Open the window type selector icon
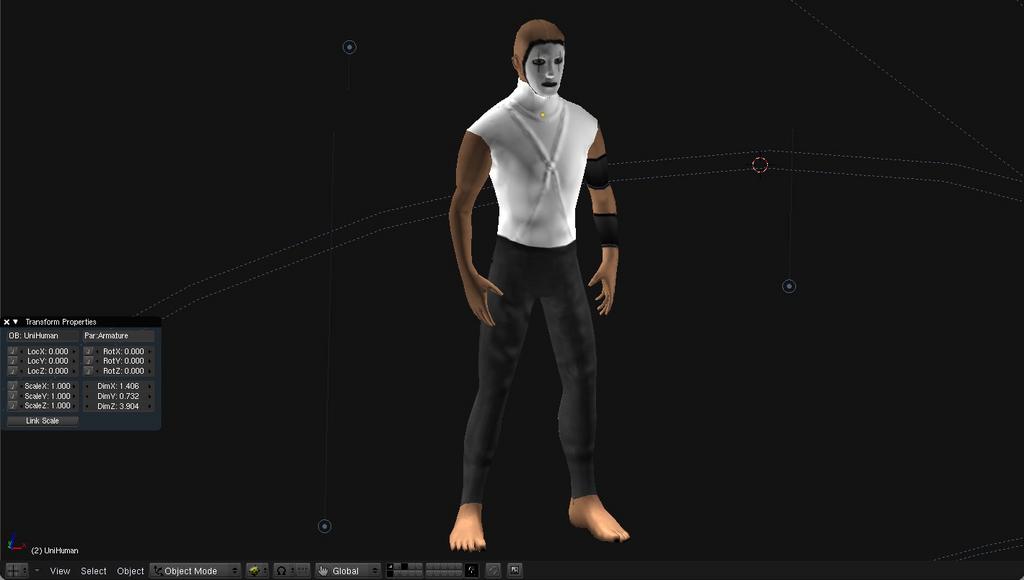This screenshot has height=580, width=1024. (x=17, y=571)
